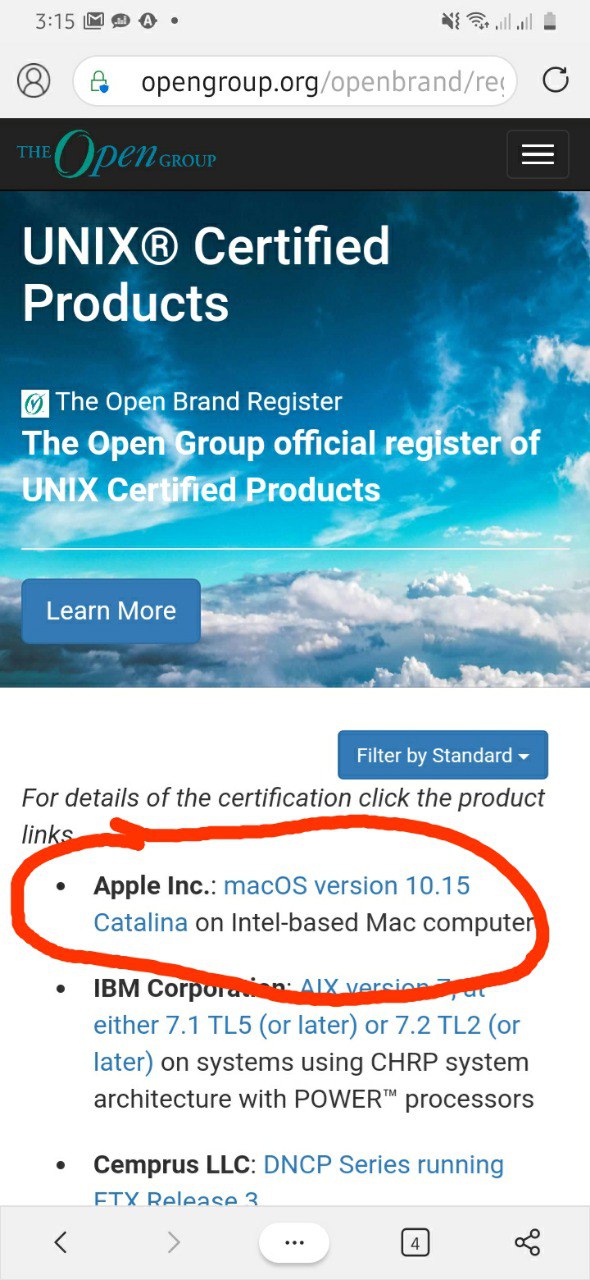
Task: Go back with the browser back arrow
Action: [x=60, y=1242]
